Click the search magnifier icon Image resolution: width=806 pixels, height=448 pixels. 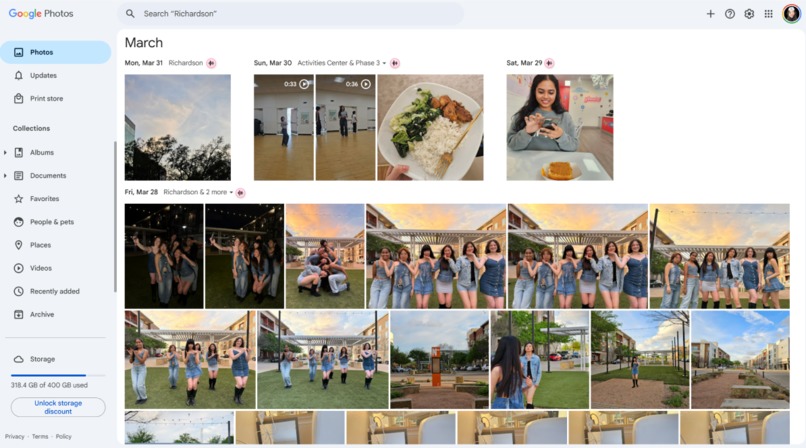(130, 14)
